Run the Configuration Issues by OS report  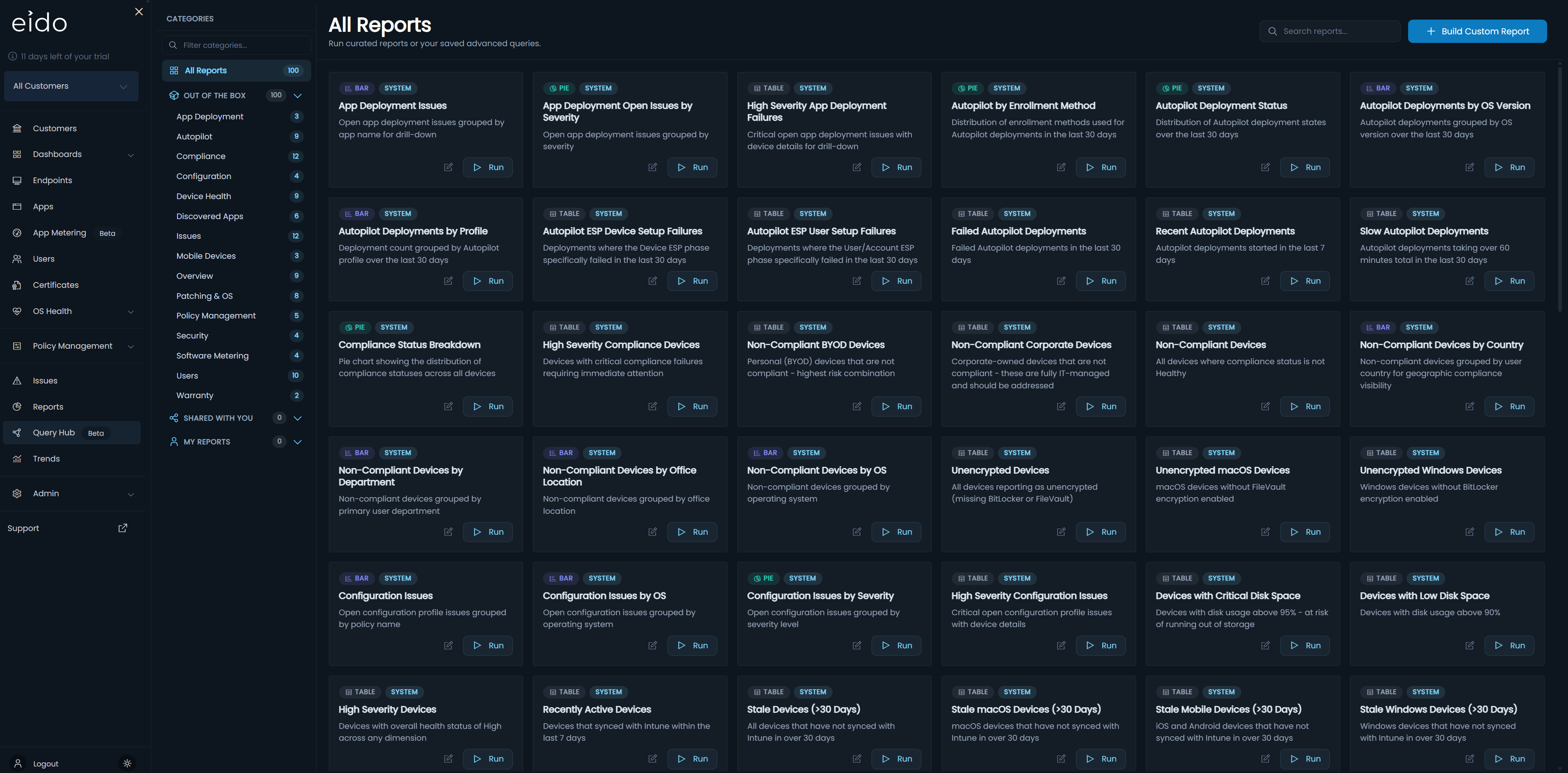pos(692,645)
